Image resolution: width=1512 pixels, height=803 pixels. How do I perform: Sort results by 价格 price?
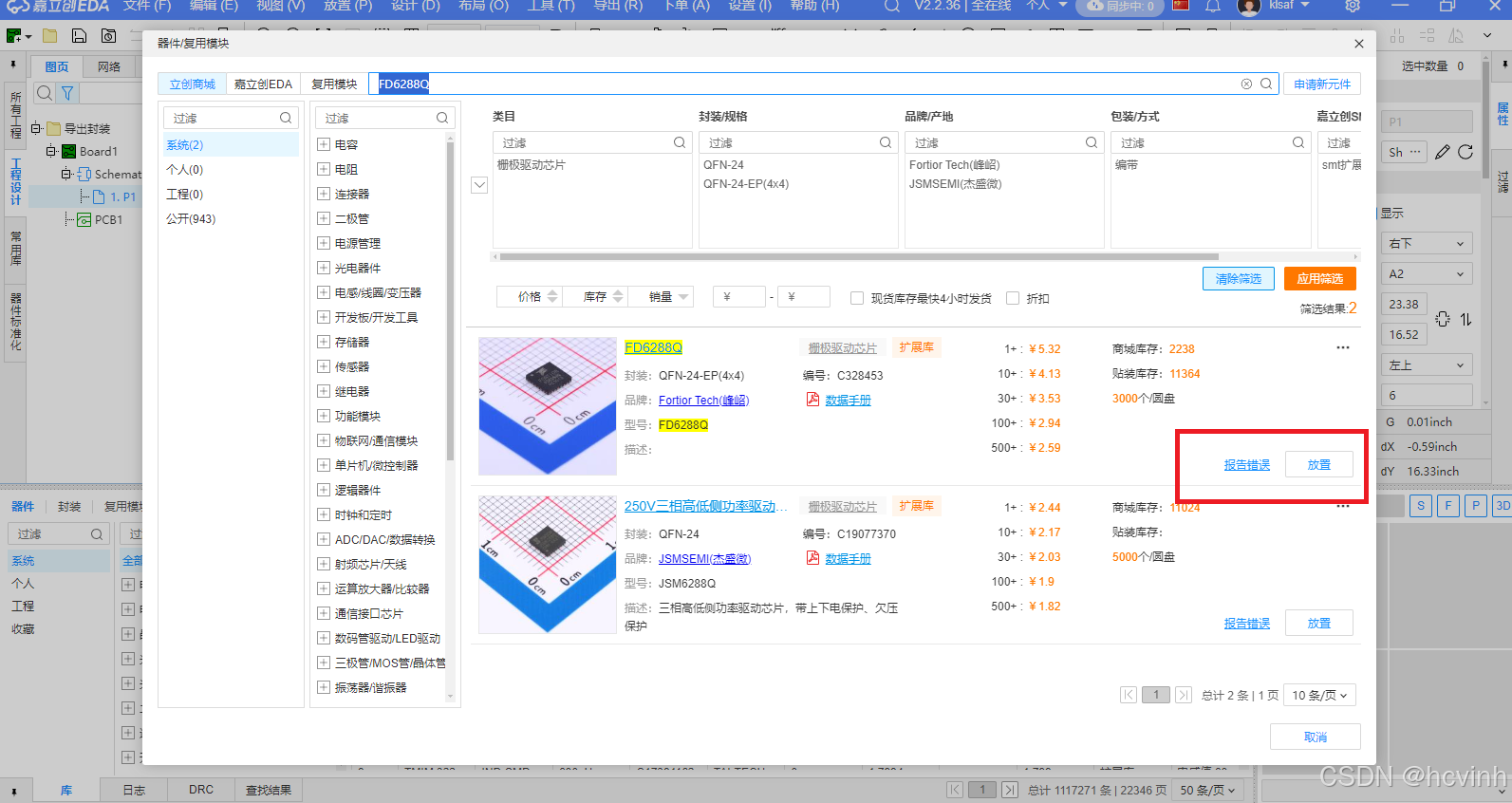coord(529,297)
